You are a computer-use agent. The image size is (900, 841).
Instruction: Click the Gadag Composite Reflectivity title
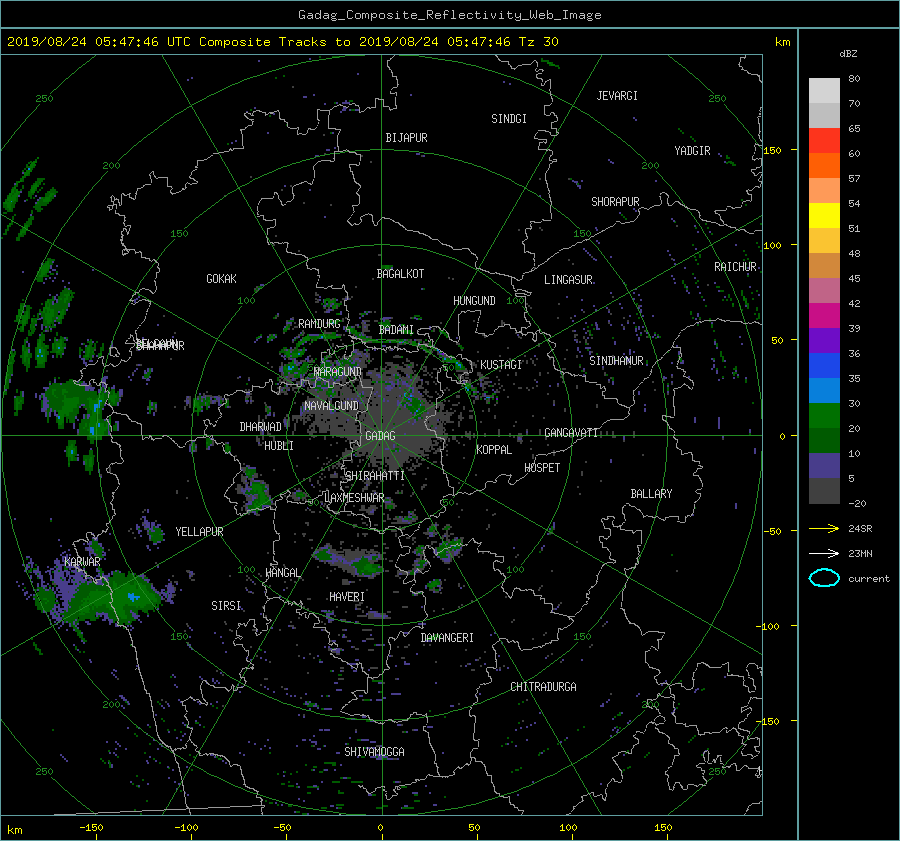tap(449, 15)
